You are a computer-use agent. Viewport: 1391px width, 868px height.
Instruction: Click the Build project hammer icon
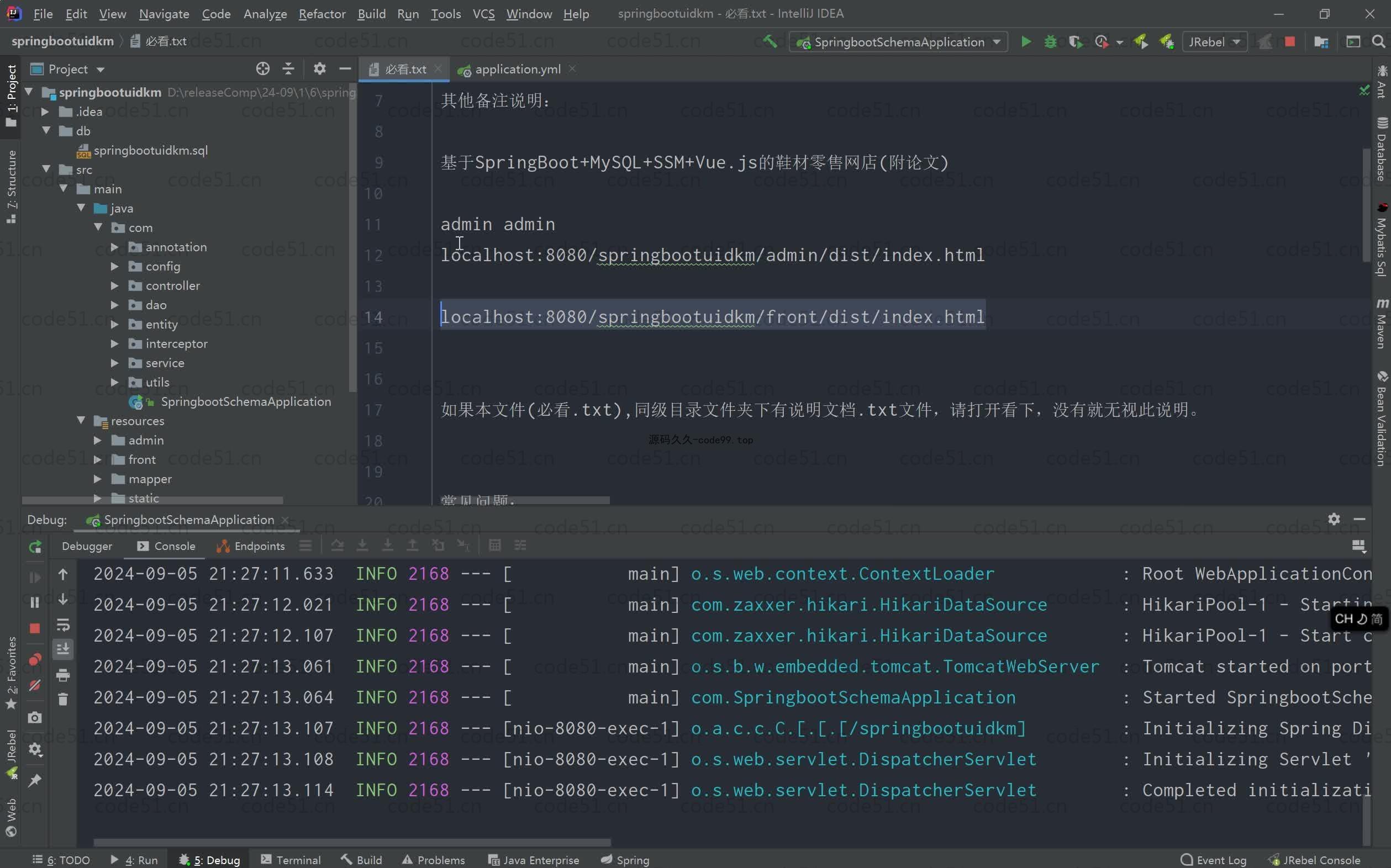point(770,41)
